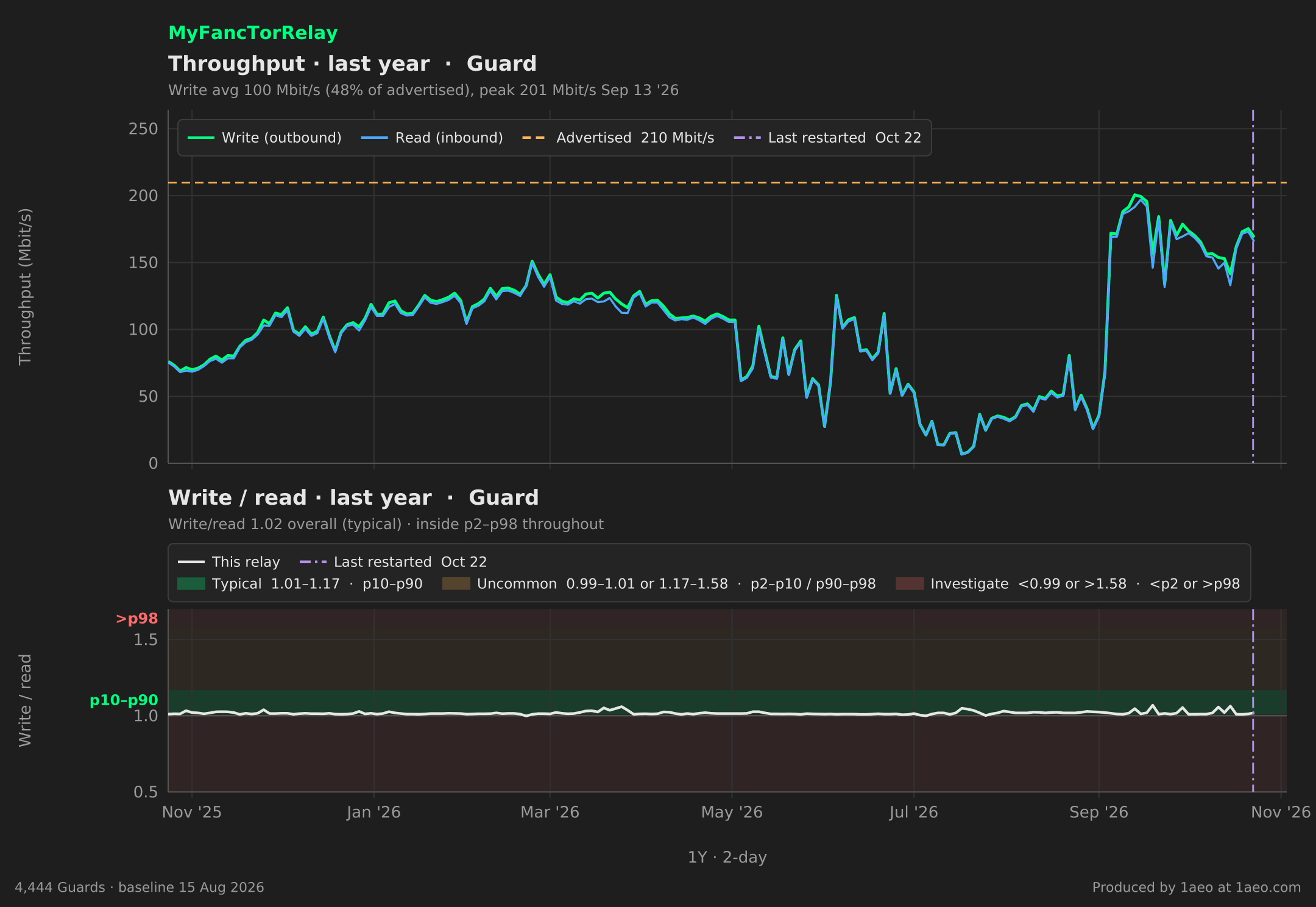Click the brown Uncommon band swatch

(456, 584)
